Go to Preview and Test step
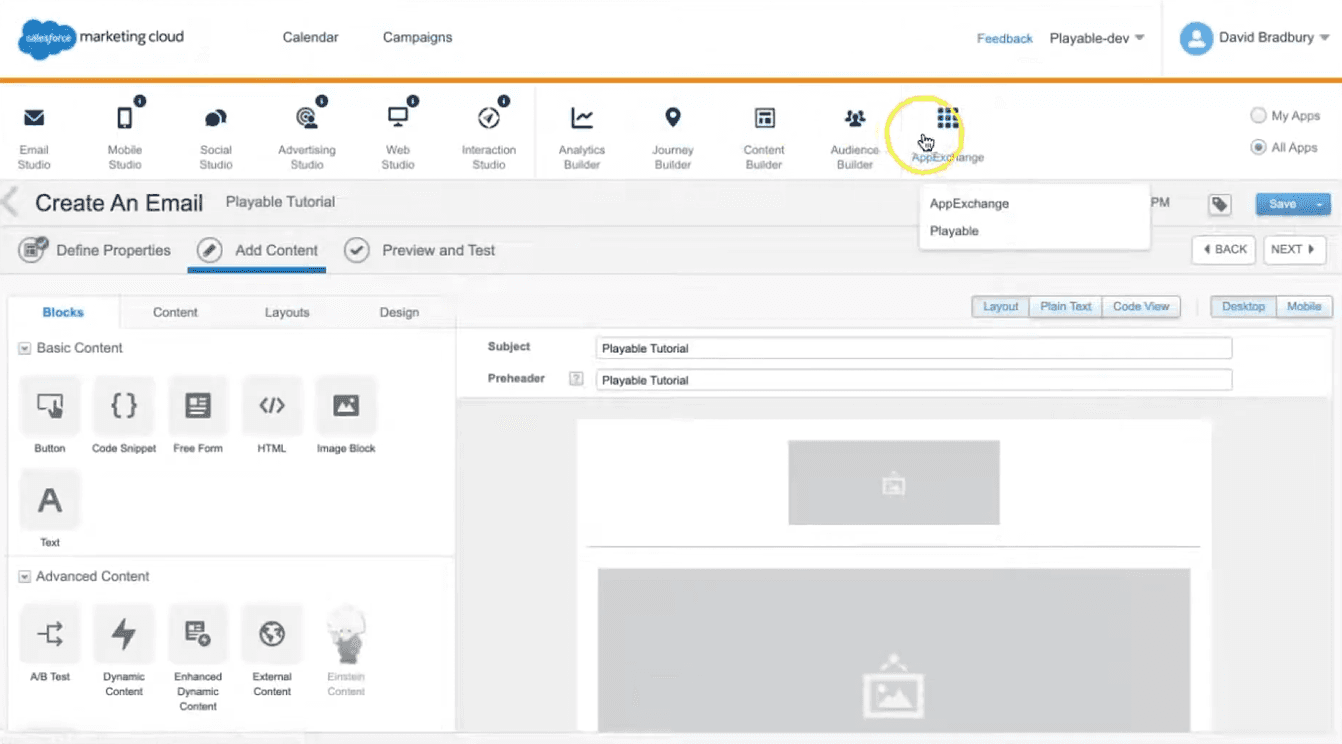This screenshot has height=744, width=1342. point(420,250)
